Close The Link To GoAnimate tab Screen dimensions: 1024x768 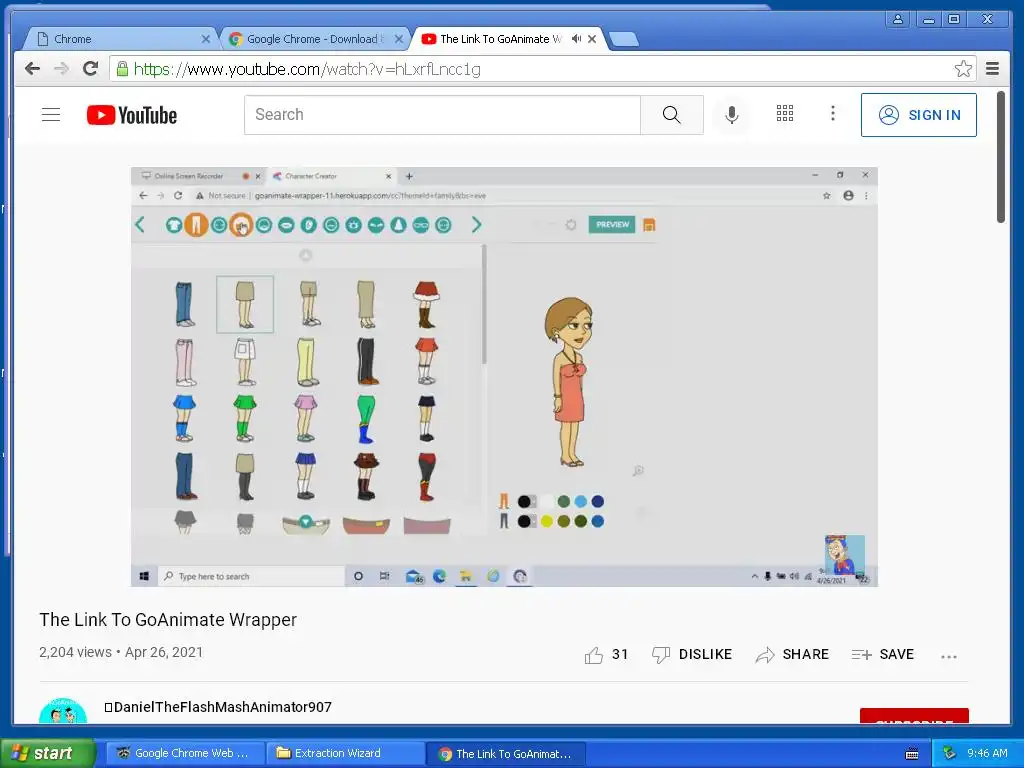[x=592, y=39]
